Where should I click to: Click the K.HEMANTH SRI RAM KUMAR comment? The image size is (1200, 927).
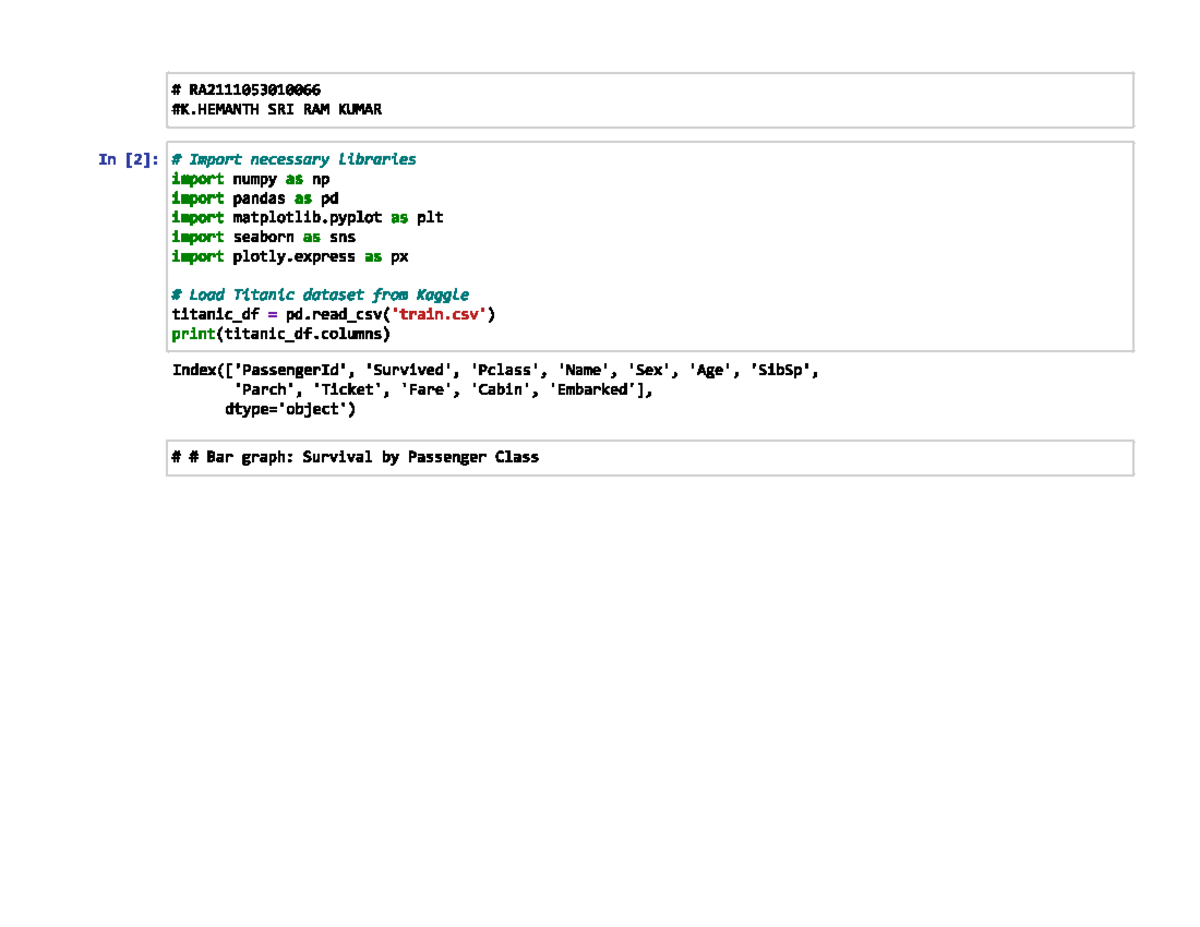276,109
